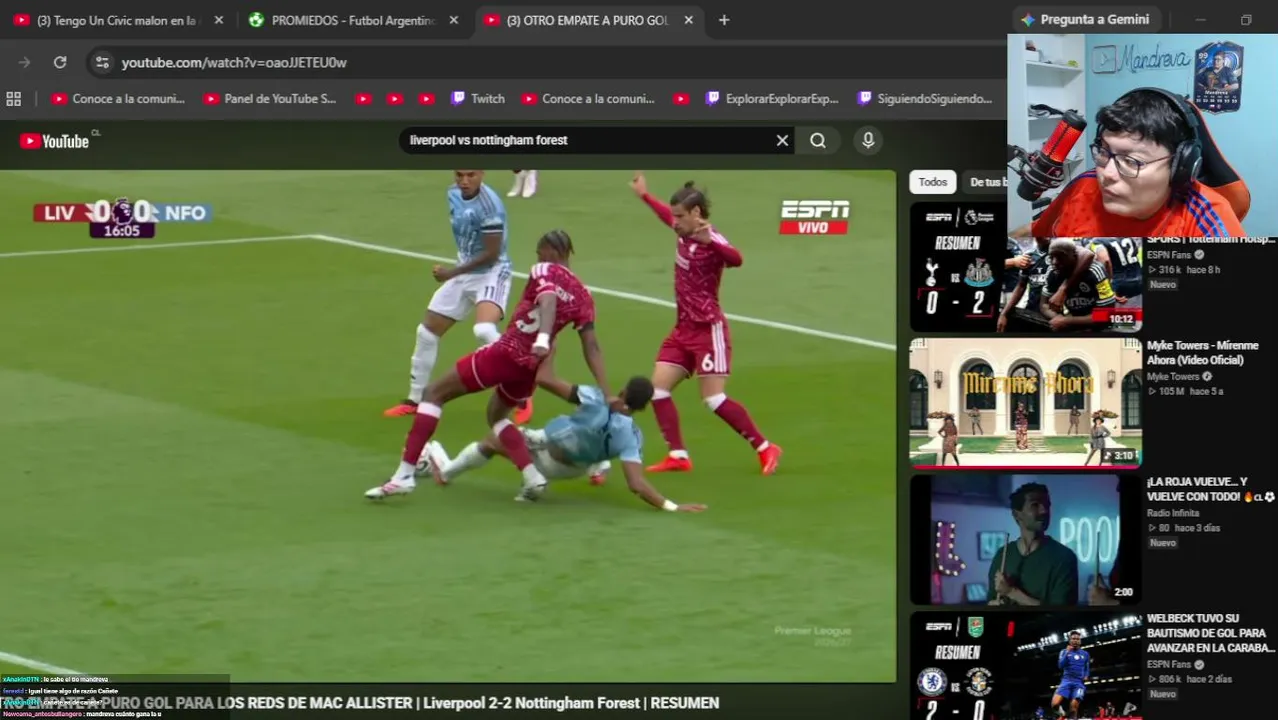Open the first 'Conoce a la comuni...' bookmark
Screen dimensions: 1278x720
coord(118,99)
